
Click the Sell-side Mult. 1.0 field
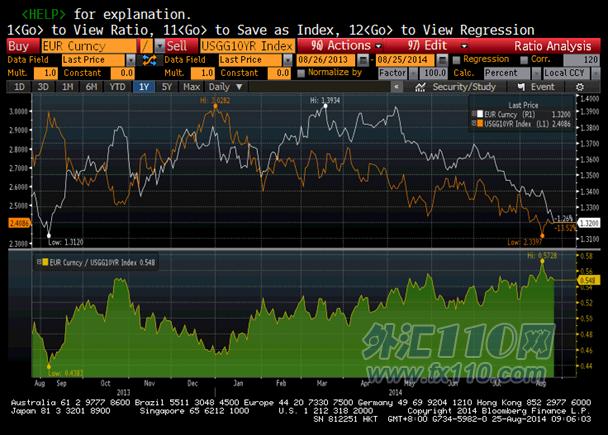point(202,73)
